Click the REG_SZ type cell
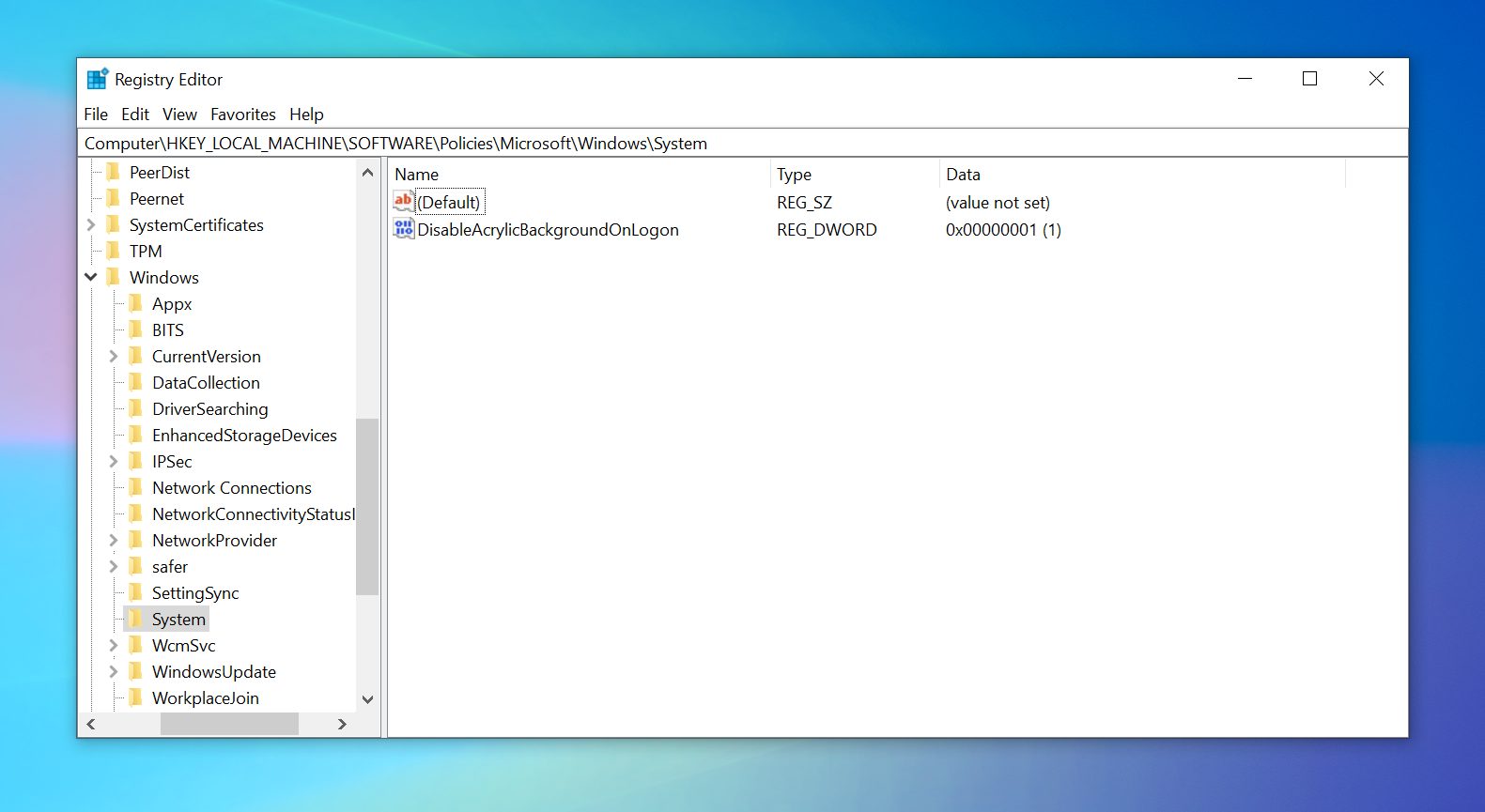 [x=804, y=202]
